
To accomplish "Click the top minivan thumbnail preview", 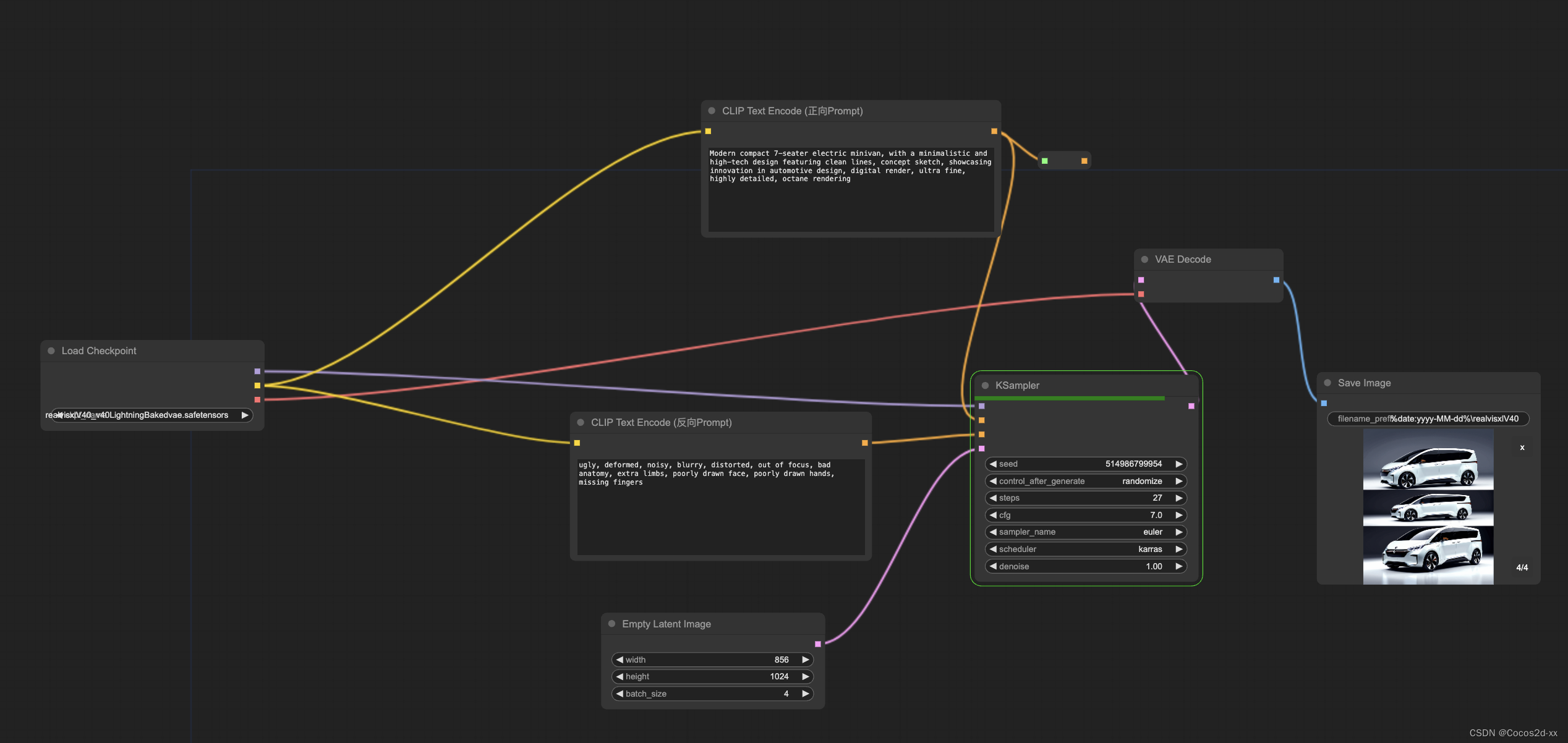I will [1428, 460].
